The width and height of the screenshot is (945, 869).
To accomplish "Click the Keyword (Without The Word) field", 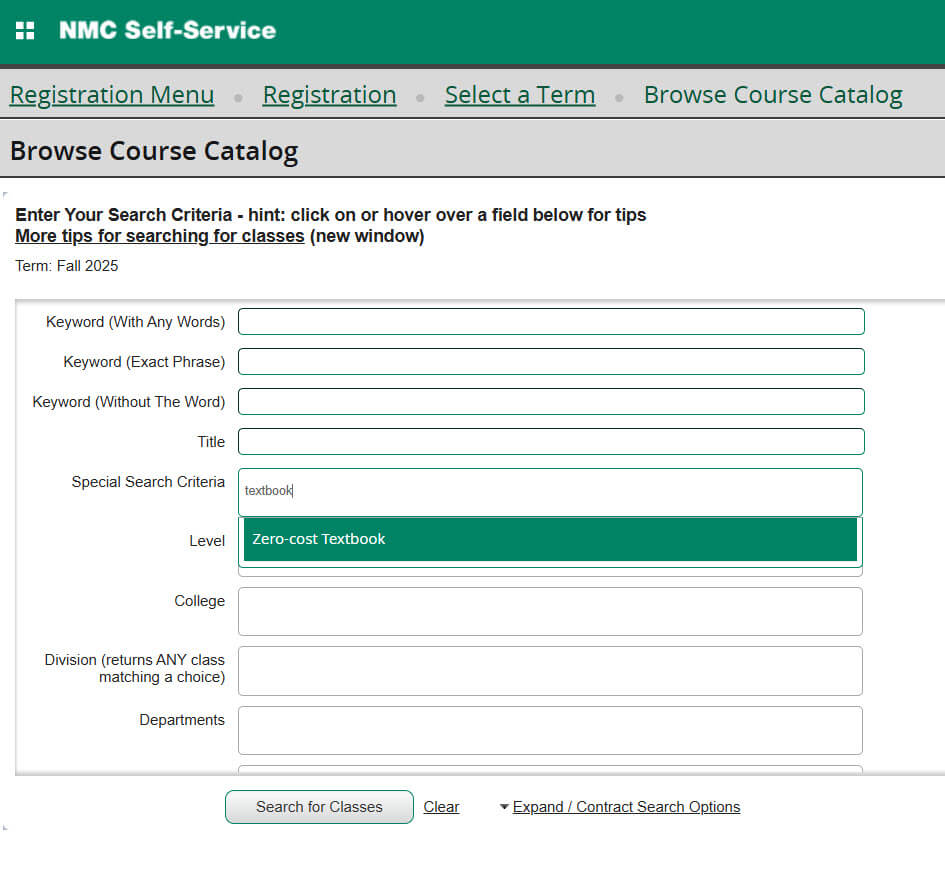I will pyautogui.click(x=550, y=401).
